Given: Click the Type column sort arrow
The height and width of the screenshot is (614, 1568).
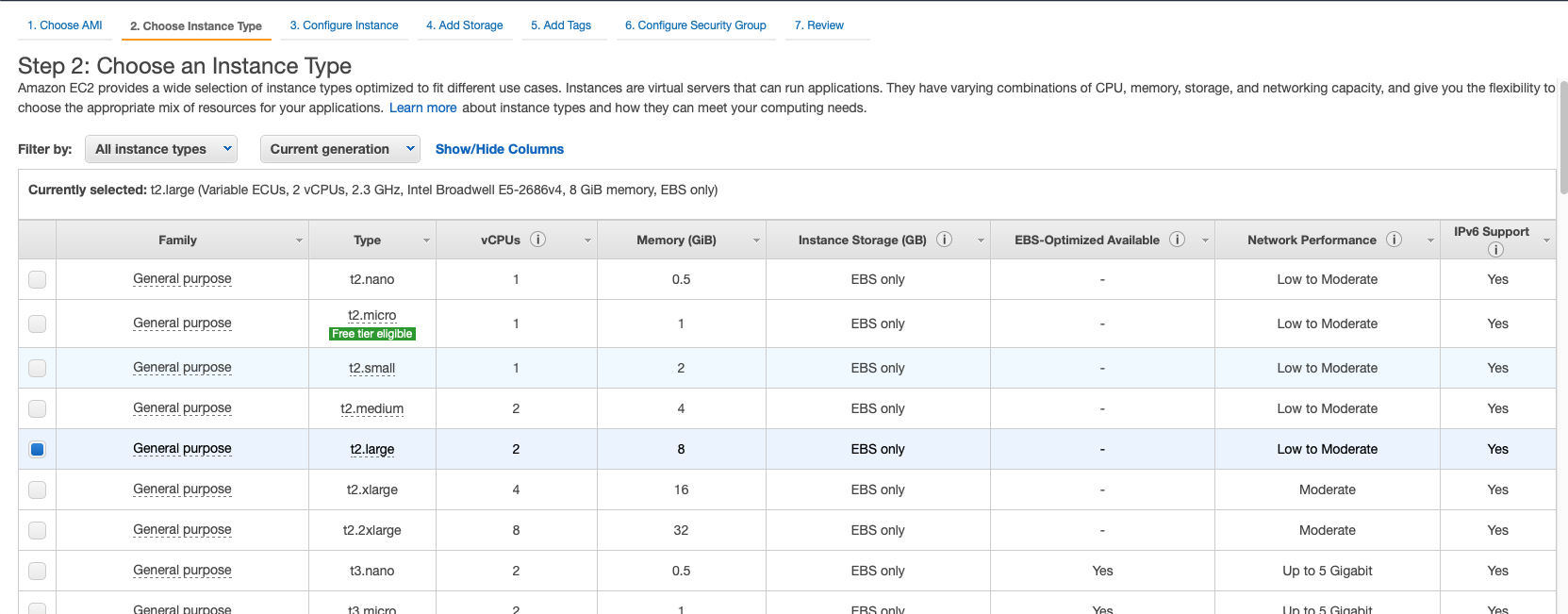Looking at the screenshot, I should point(426,241).
